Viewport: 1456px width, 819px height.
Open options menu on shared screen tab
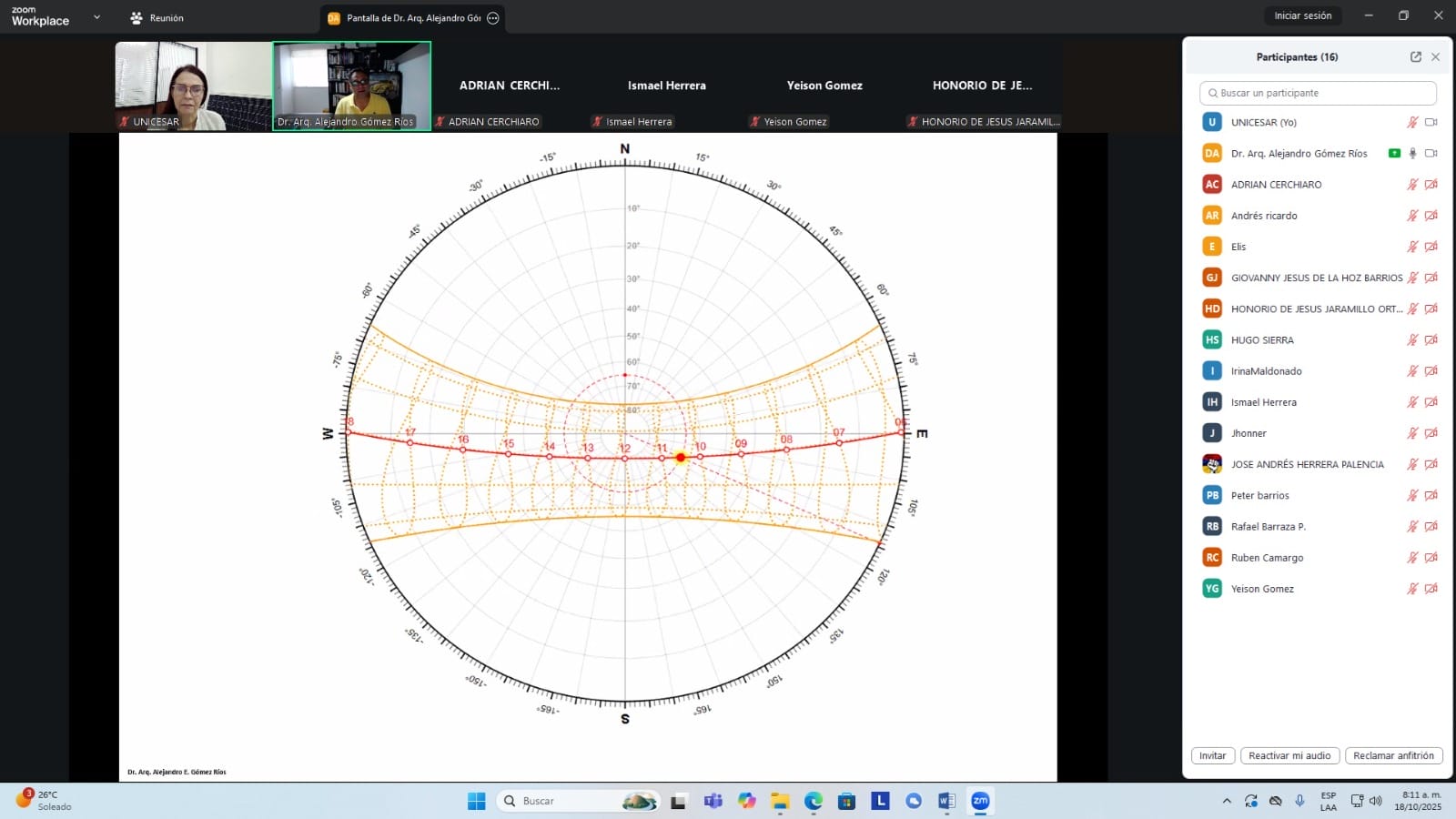493,18
